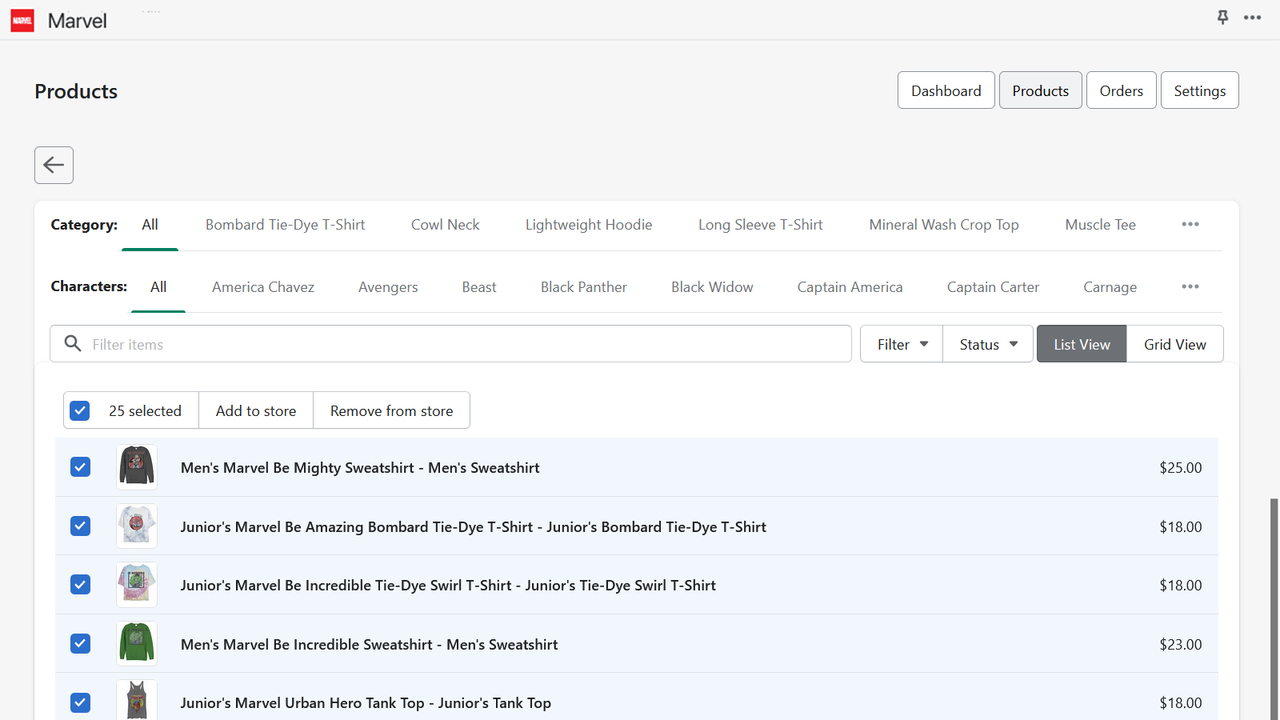Pin the Marvel app with the pin icon
1280x720 pixels.
pyautogui.click(x=1222, y=18)
